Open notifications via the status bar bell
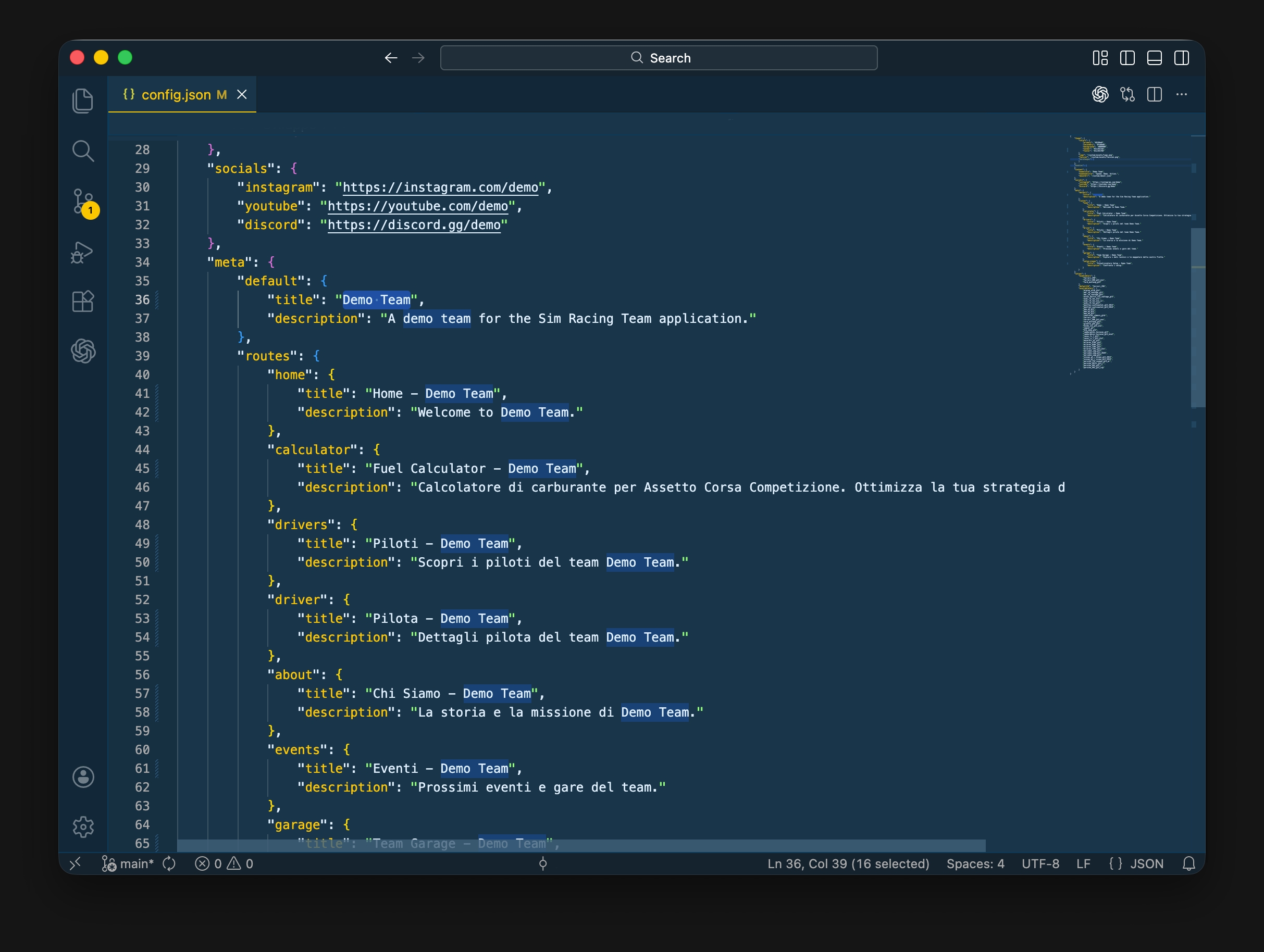This screenshot has width=1264, height=952. point(1189,863)
